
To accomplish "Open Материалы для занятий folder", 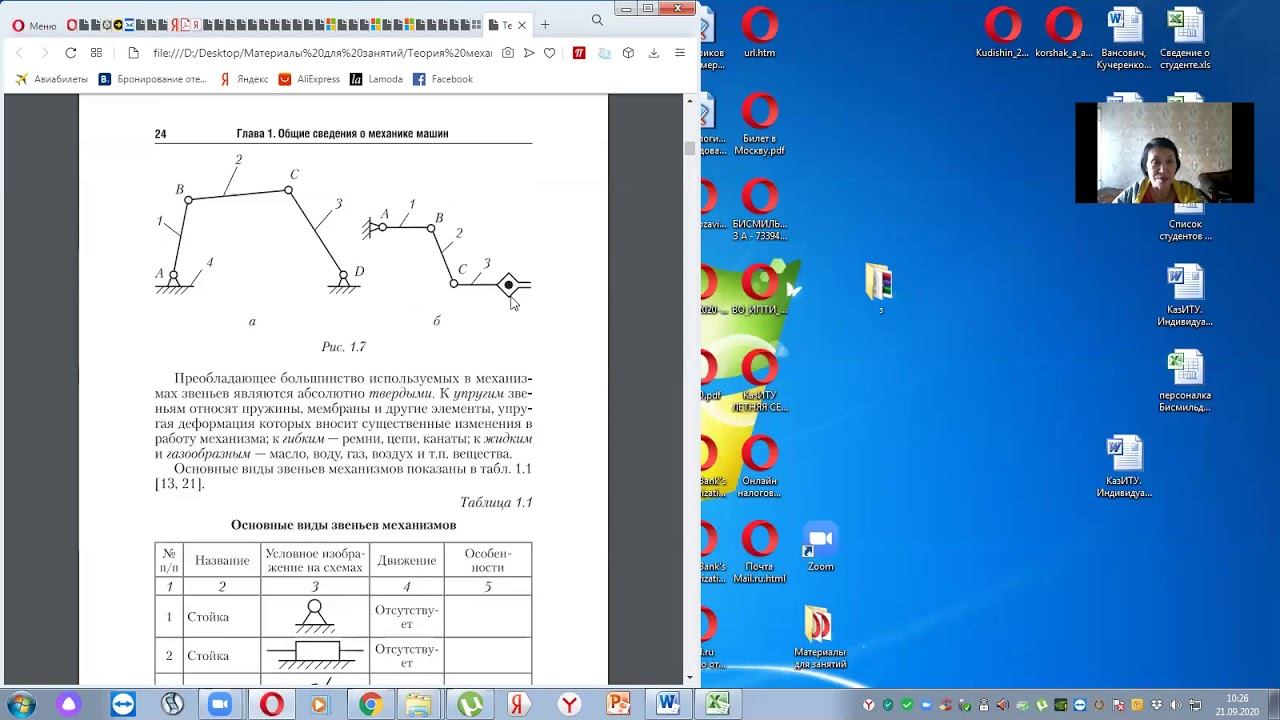I will [x=820, y=638].
